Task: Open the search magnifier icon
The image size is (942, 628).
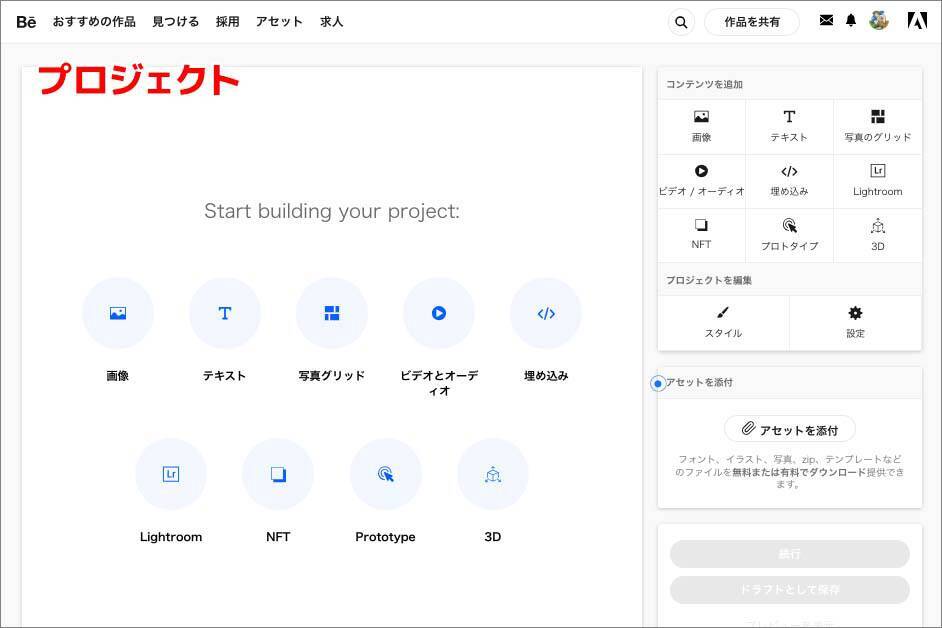Action: point(681,22)
